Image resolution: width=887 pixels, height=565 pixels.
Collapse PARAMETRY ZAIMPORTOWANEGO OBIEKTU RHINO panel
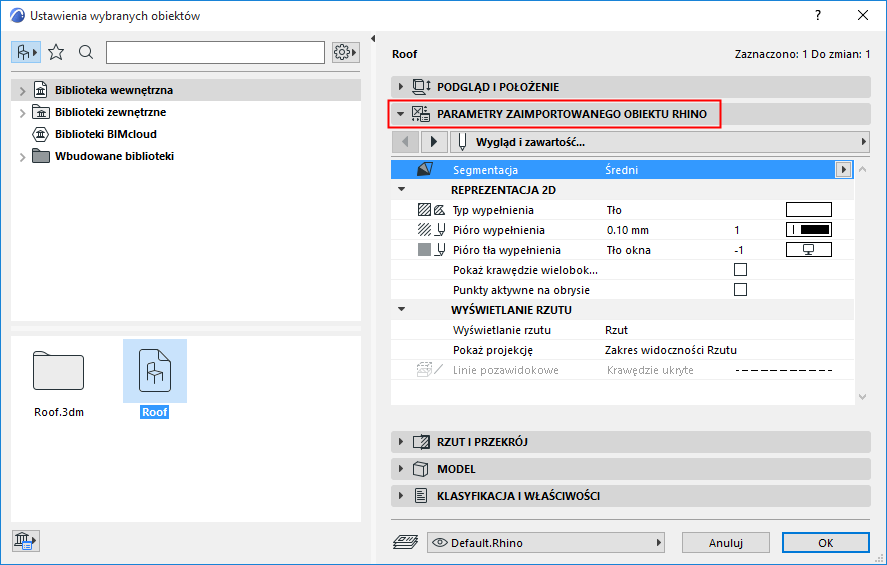[x=401, y=114]
